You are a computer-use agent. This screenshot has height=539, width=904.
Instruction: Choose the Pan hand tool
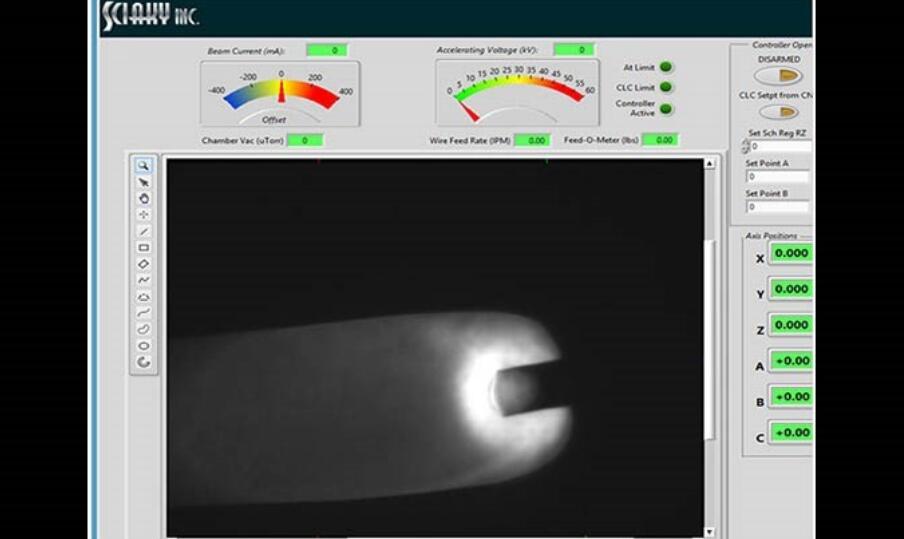pyautogui.click(x=144, y=198)
